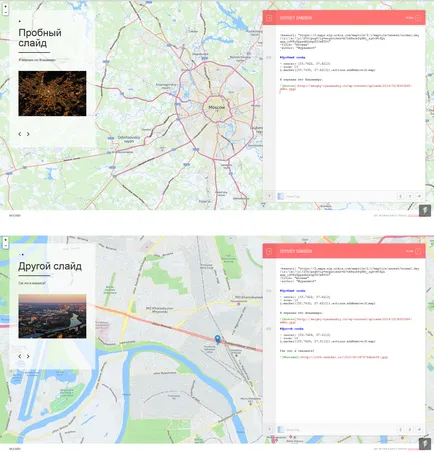Image resolution: width=434 pixels, height=453 pixels.
Task: Zoom in on the Moscow overview map
Action: (5, 6)
